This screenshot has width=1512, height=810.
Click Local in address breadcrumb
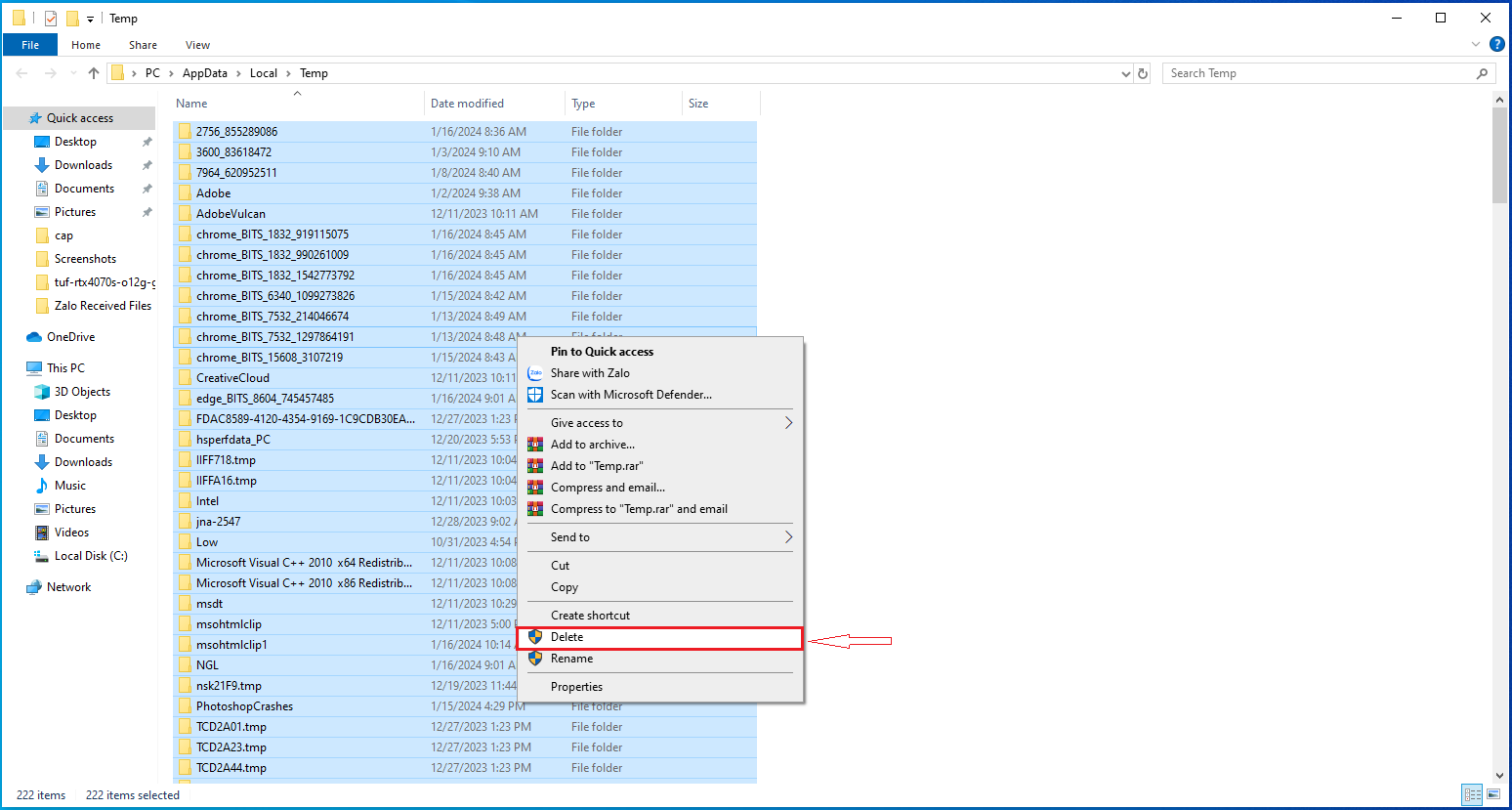click(264, 73)
